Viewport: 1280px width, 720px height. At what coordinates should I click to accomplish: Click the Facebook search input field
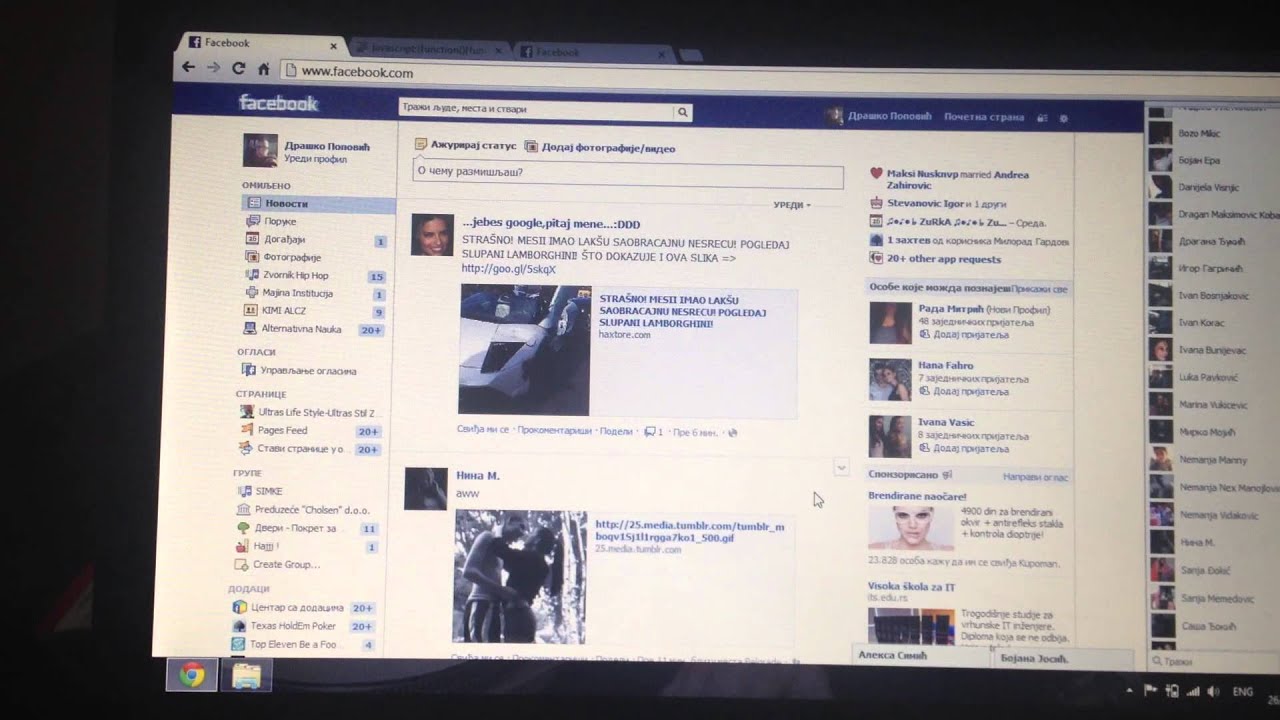(536, 110)
